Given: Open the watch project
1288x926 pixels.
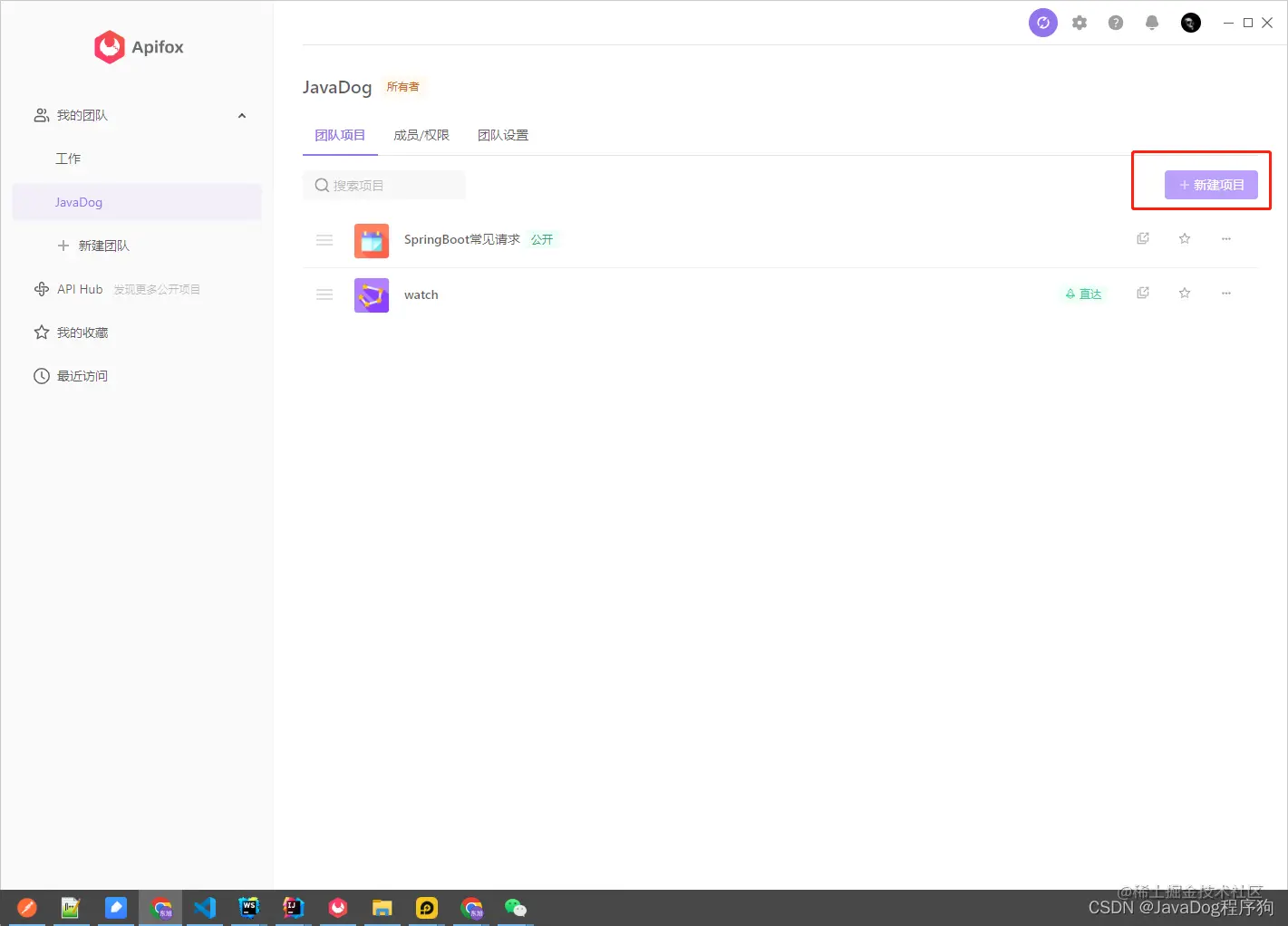Looking at the screenshot, I should pyautogui.click(x=421, y=294).
